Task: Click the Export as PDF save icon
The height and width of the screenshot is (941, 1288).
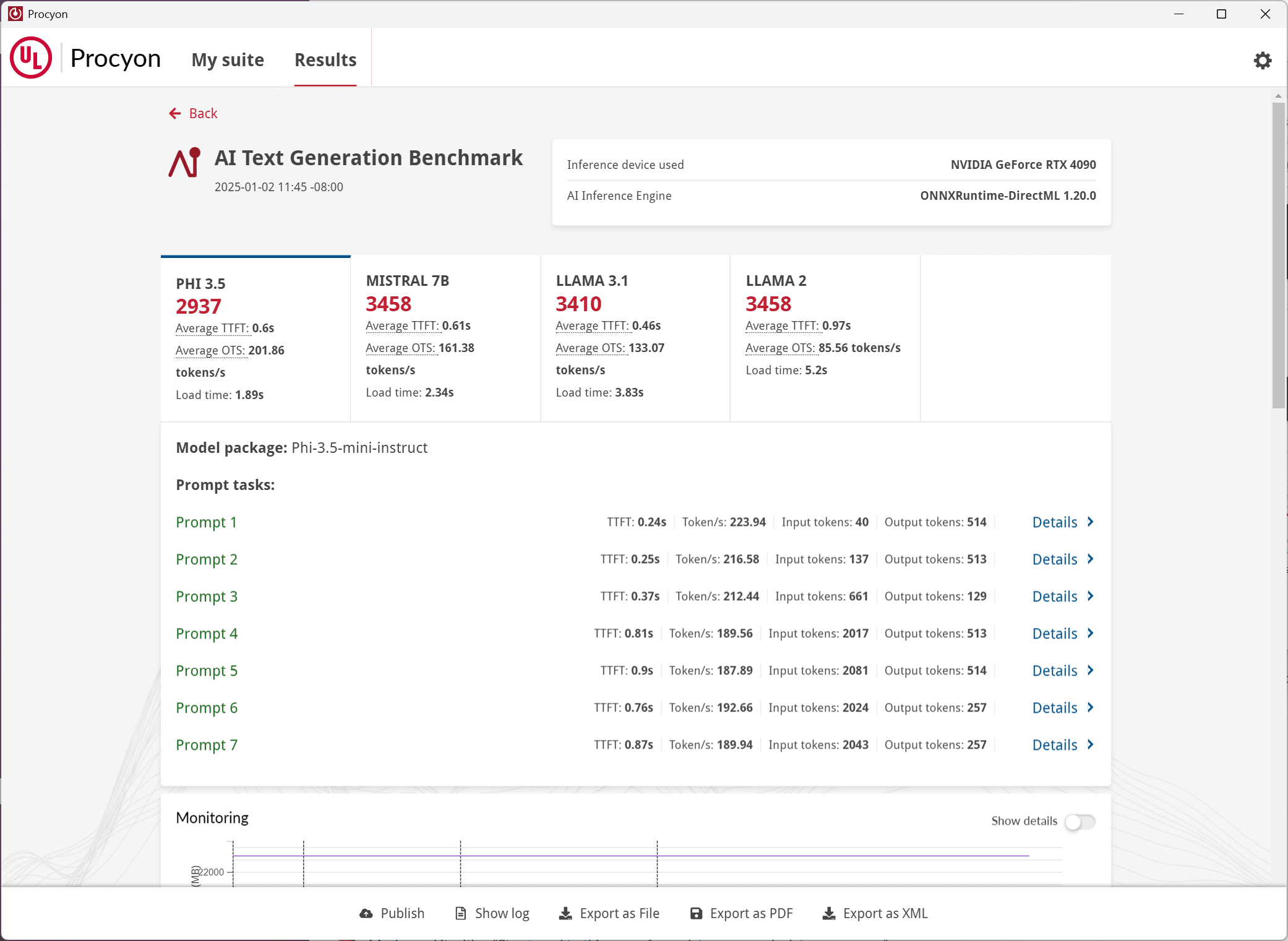Action: (x=696, y=913)
